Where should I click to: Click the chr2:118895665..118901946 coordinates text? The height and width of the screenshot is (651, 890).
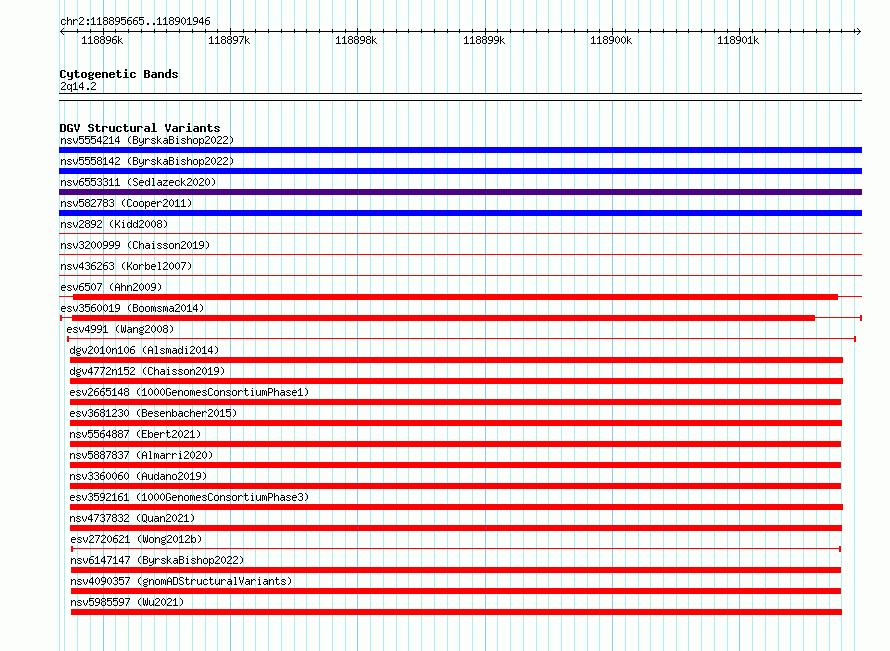coord(135,21)
